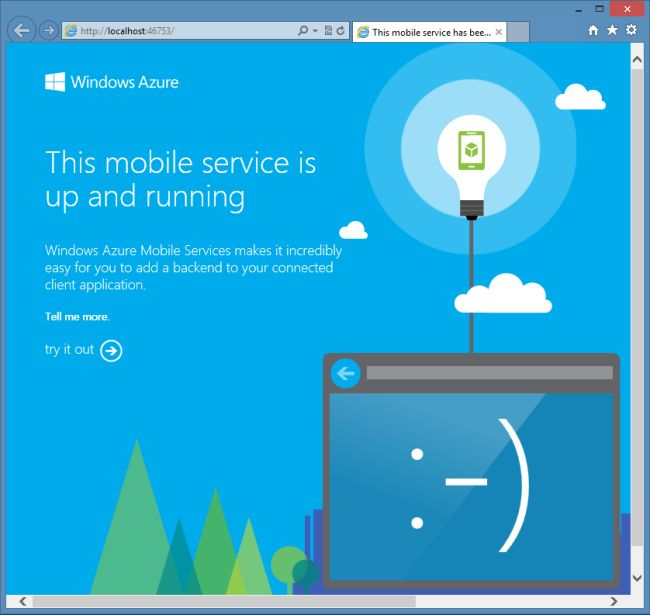Maximize the browser window
Image resolution: width=650 pixels, height=615 pixels.
click(599, 9)
